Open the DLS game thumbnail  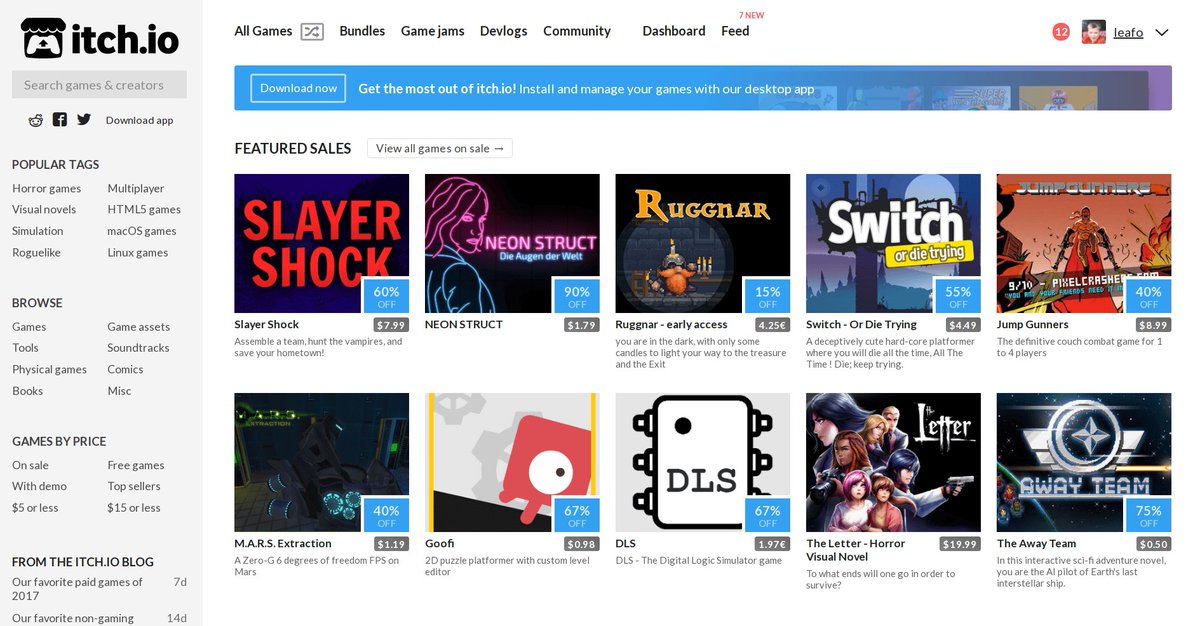pos(702,462)
